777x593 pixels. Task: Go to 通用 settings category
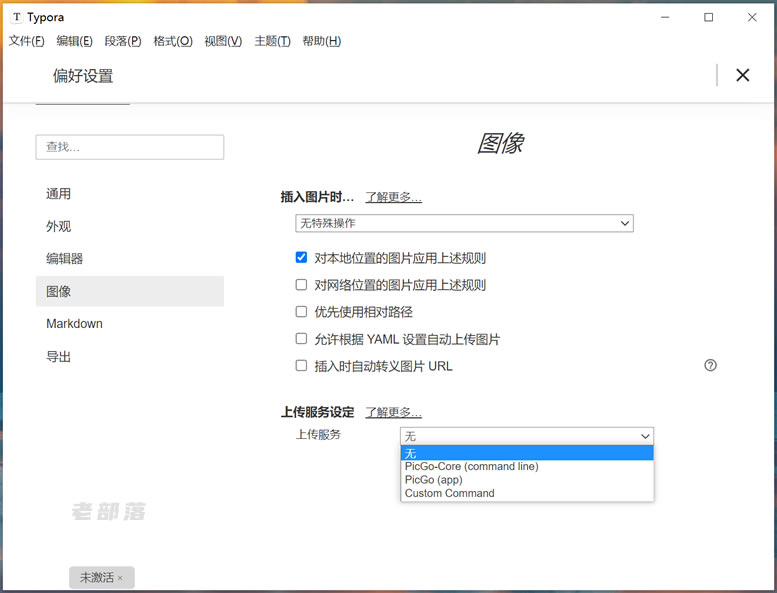pyautogui.click(x=130, y=194)
